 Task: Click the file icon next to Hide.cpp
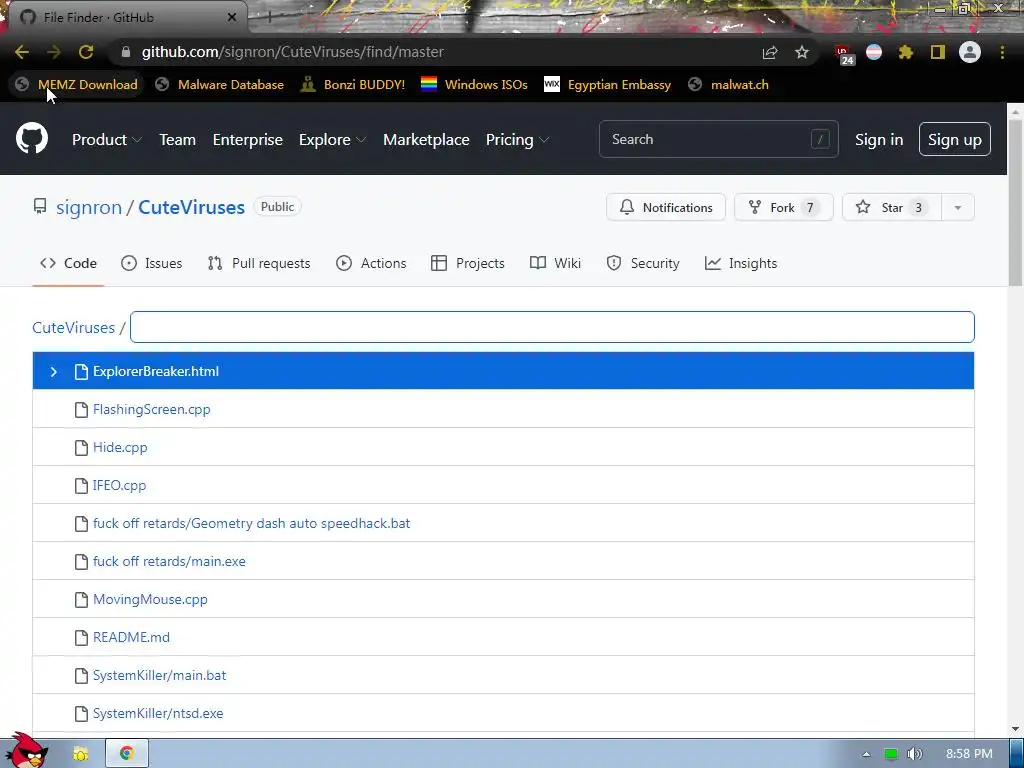coord(81,447)
